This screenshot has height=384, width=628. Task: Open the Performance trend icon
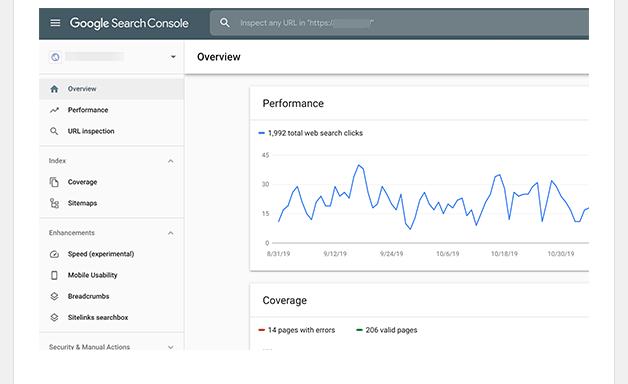(x=54, y=110)
